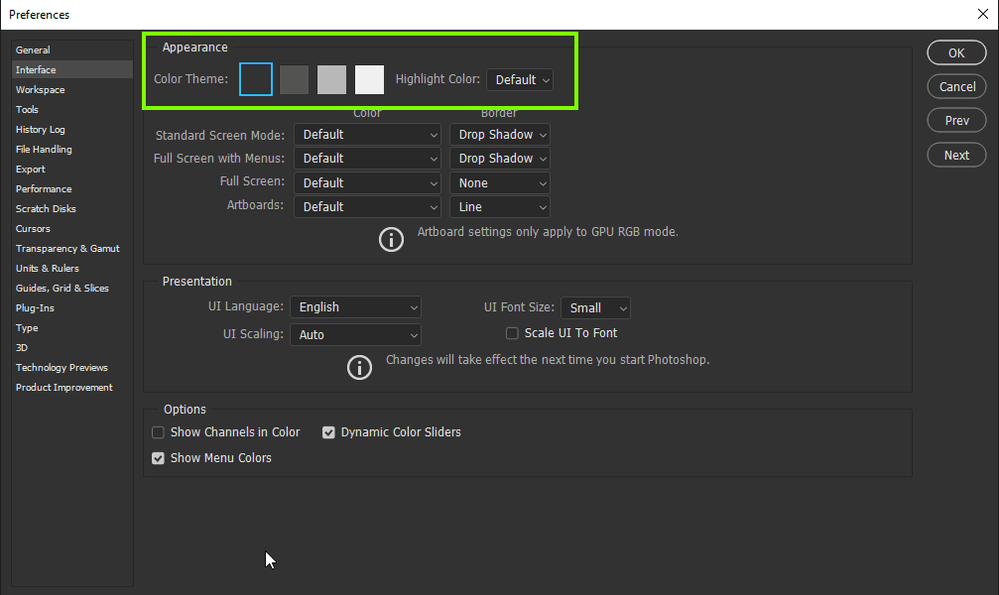Enable Show Channels in Color
Image resolution: width=999 pixels, height=595 pixels.
(x=158, y=432)
